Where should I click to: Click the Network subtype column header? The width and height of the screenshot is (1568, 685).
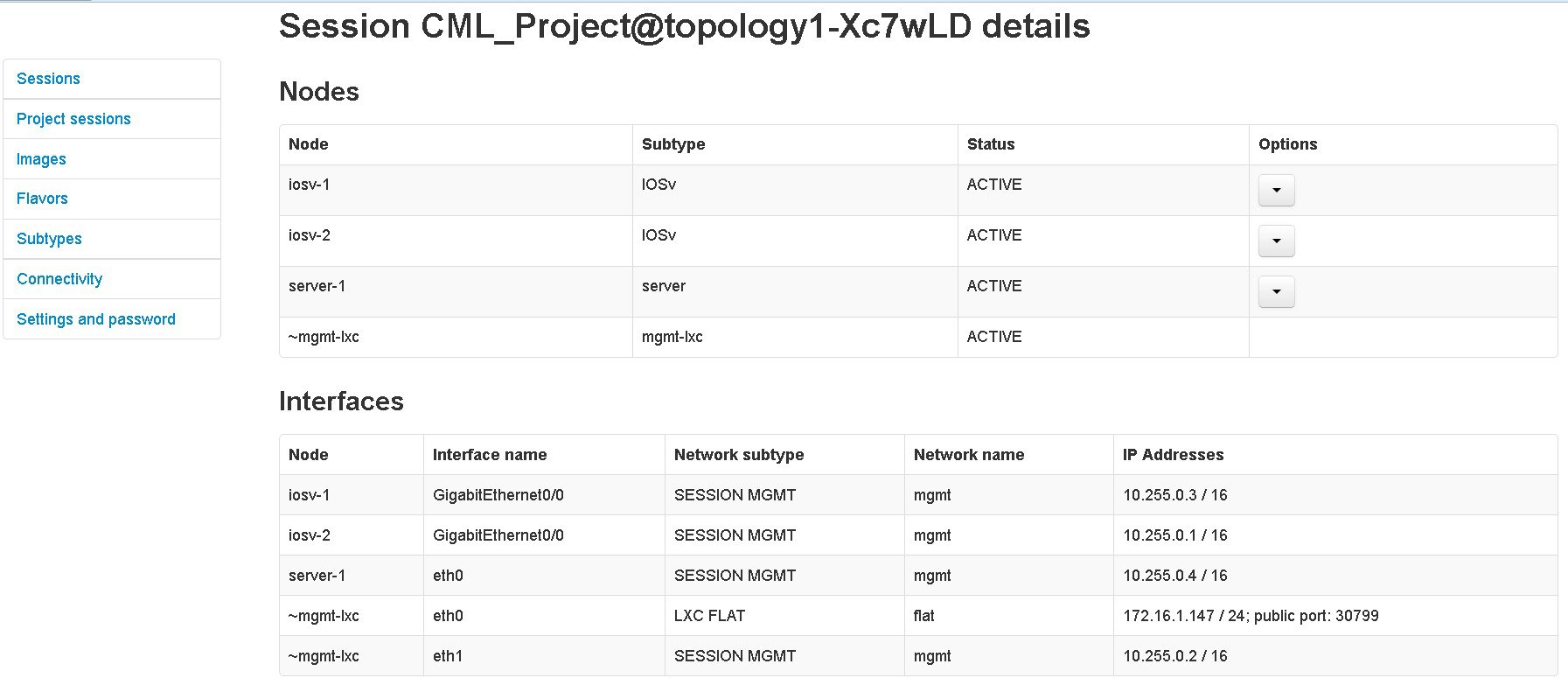tap(739, 455)
